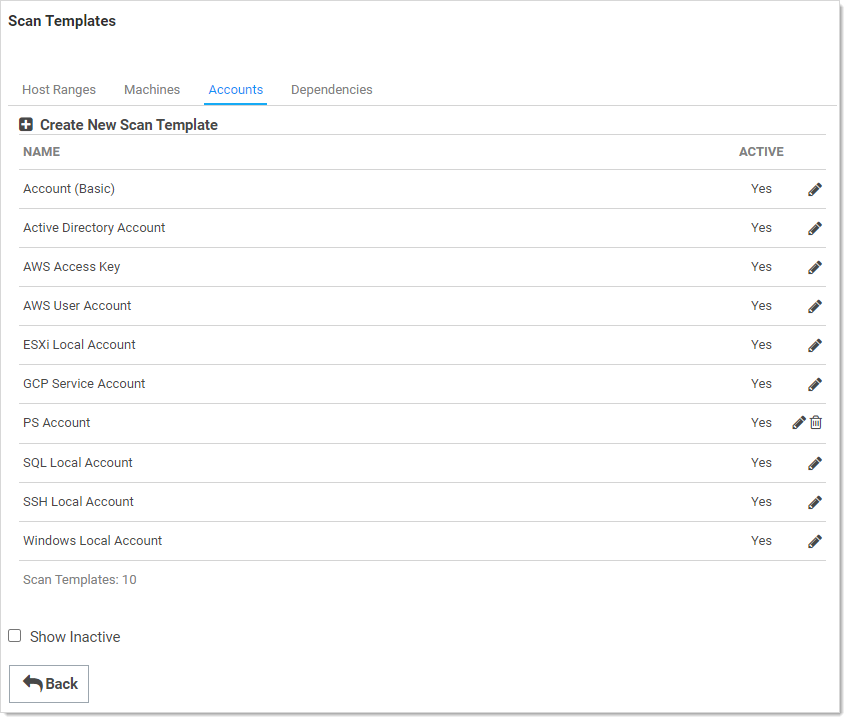
Task: Enable the Show Inactive checkbox
Action: (x=15, y=636)
